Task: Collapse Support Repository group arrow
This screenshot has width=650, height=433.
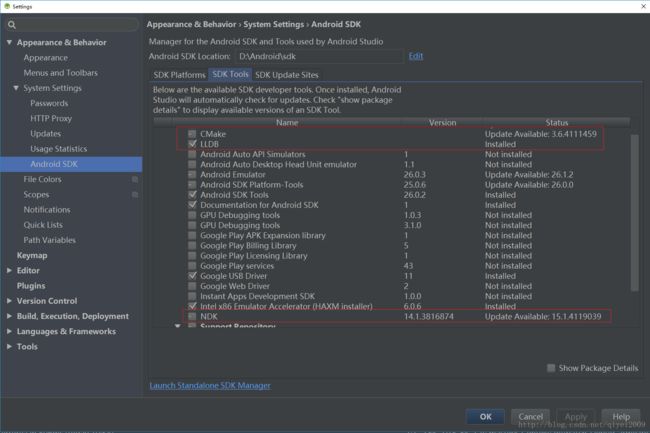Action: tap(178, 326)
